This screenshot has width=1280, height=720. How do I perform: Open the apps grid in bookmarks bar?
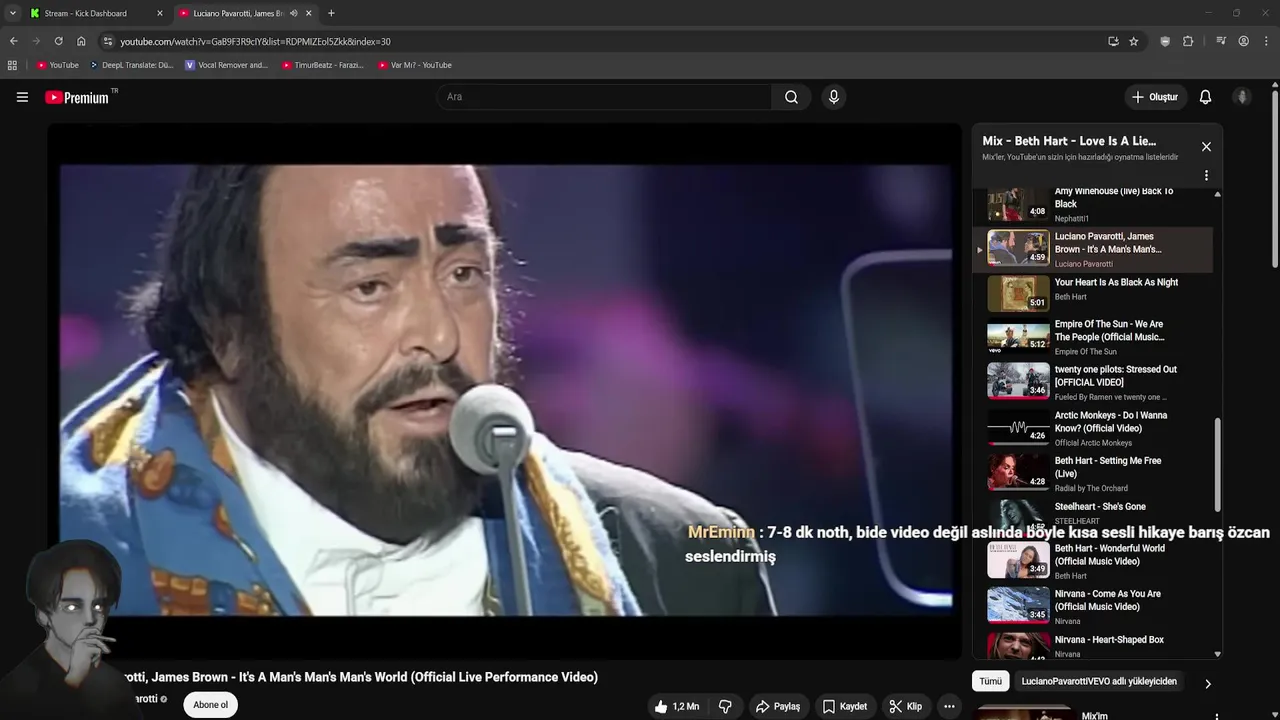(12, 65)
